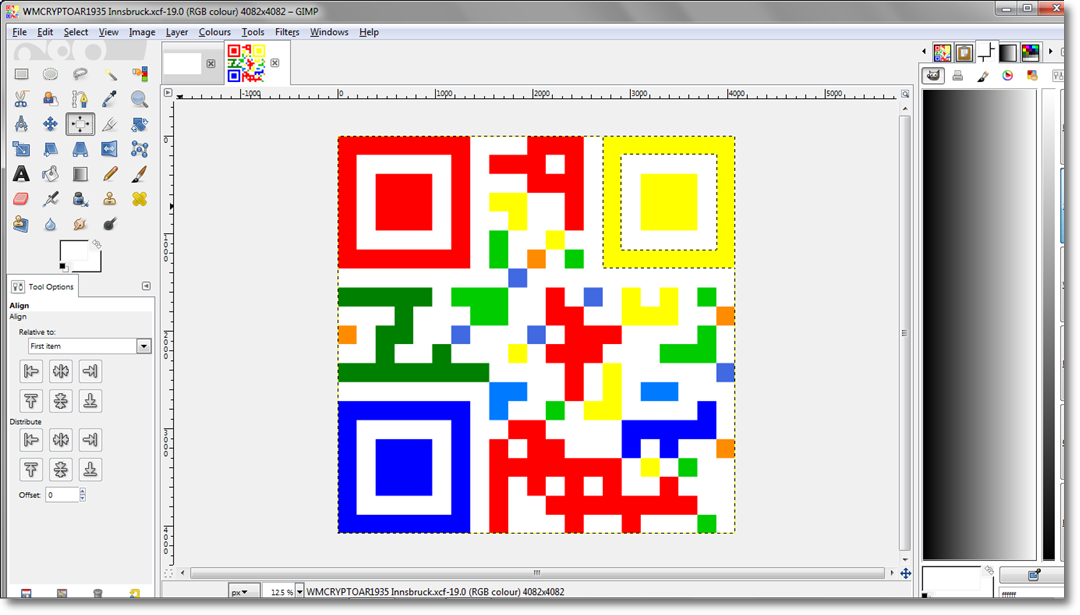Toggle the Quick Mask button
This screenshot has width=1080, height=615.
coord(168,573)
